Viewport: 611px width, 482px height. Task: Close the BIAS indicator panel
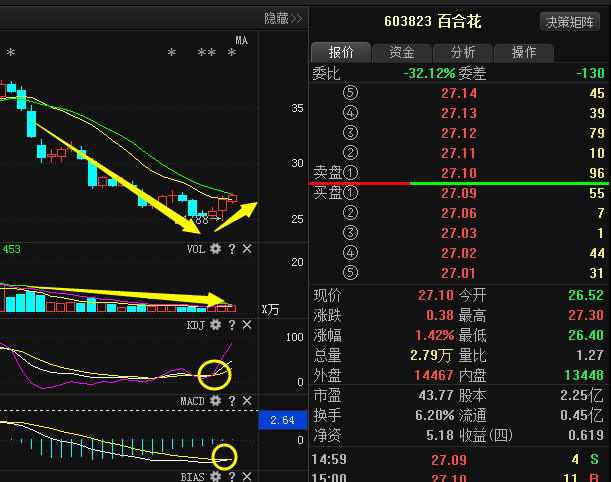(247, 477)
